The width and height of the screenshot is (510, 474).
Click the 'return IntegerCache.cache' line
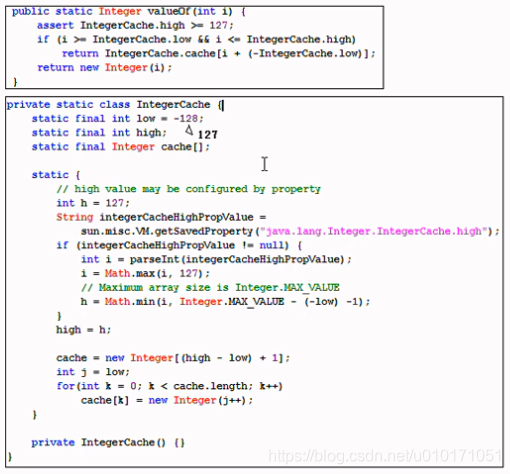[x=219, y=54]
